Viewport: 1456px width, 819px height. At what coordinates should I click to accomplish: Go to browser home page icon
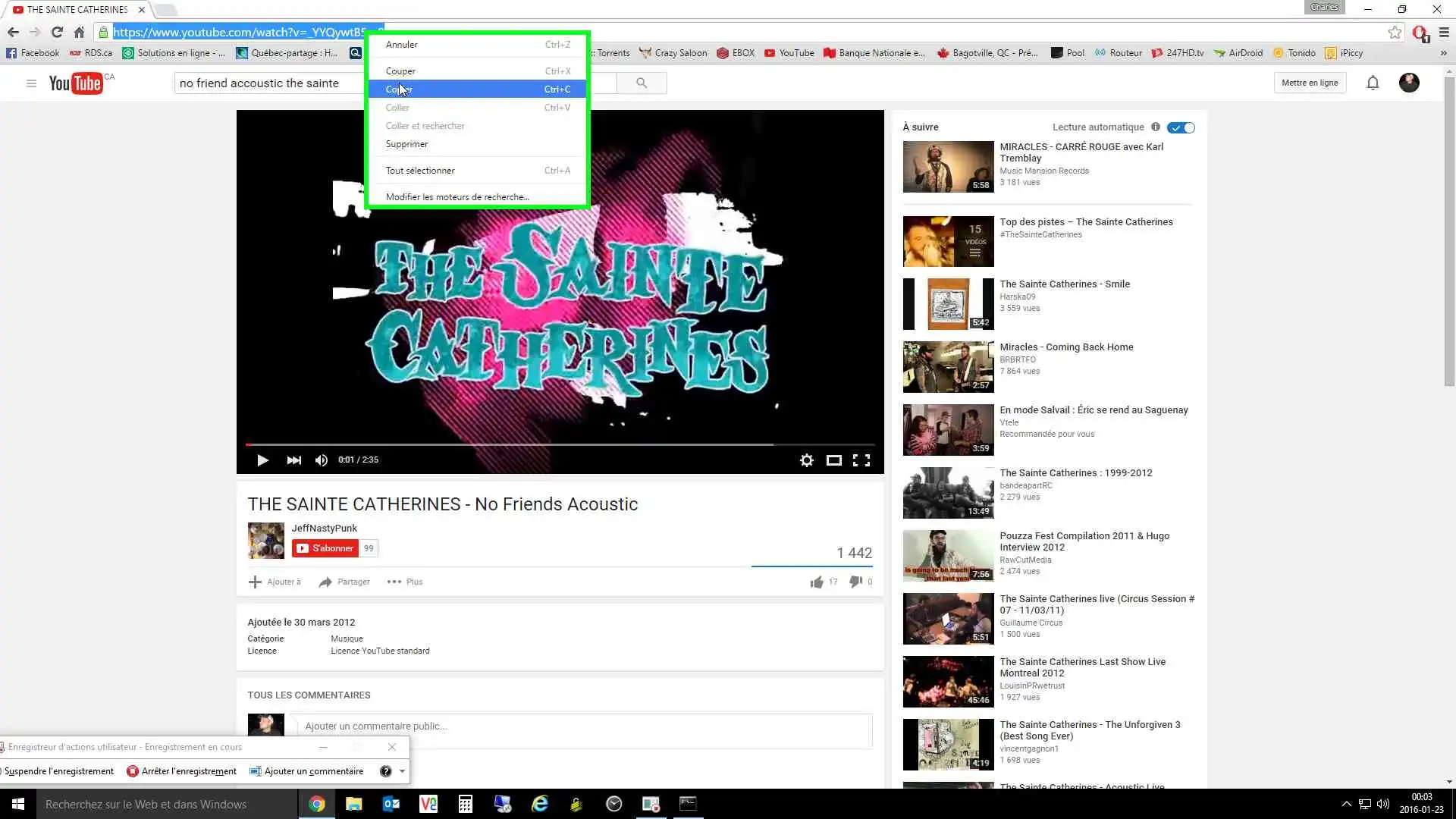(79, 32)
